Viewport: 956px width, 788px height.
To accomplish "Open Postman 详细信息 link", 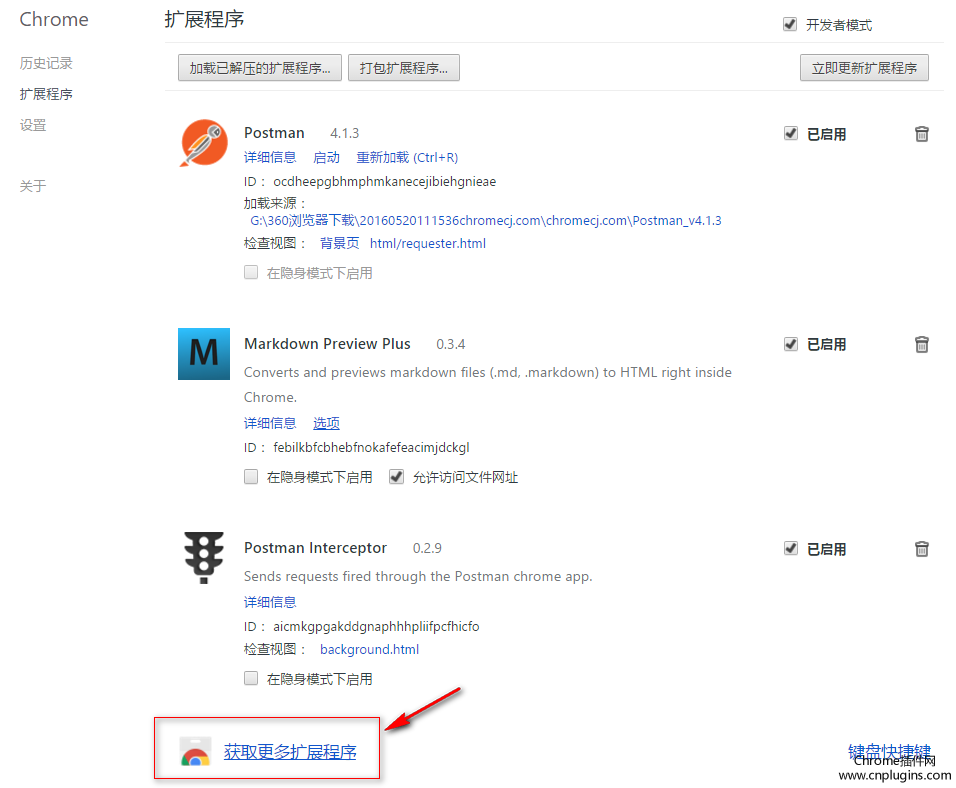I will click(x=270, y=157).
